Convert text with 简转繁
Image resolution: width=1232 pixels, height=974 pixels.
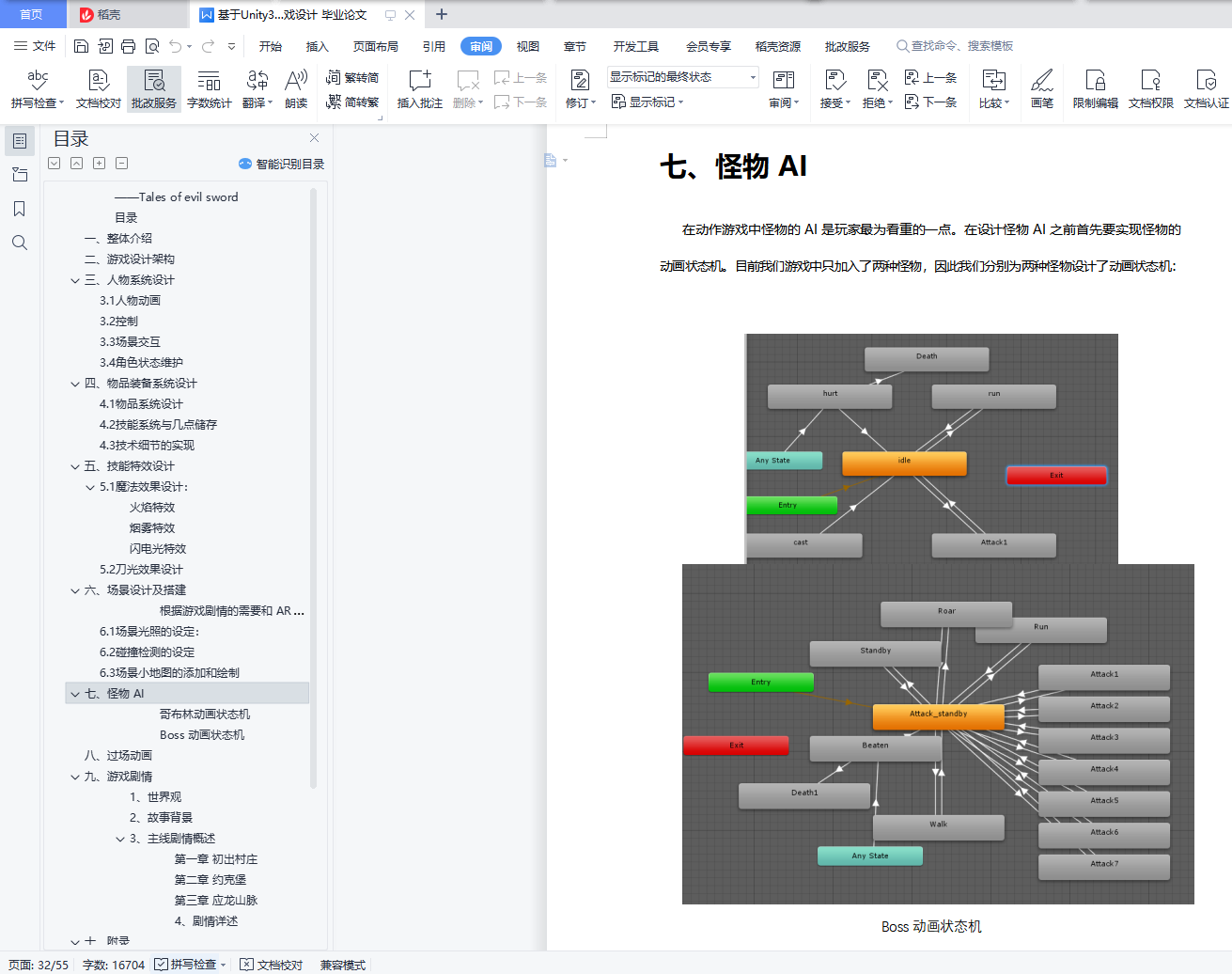352,102
